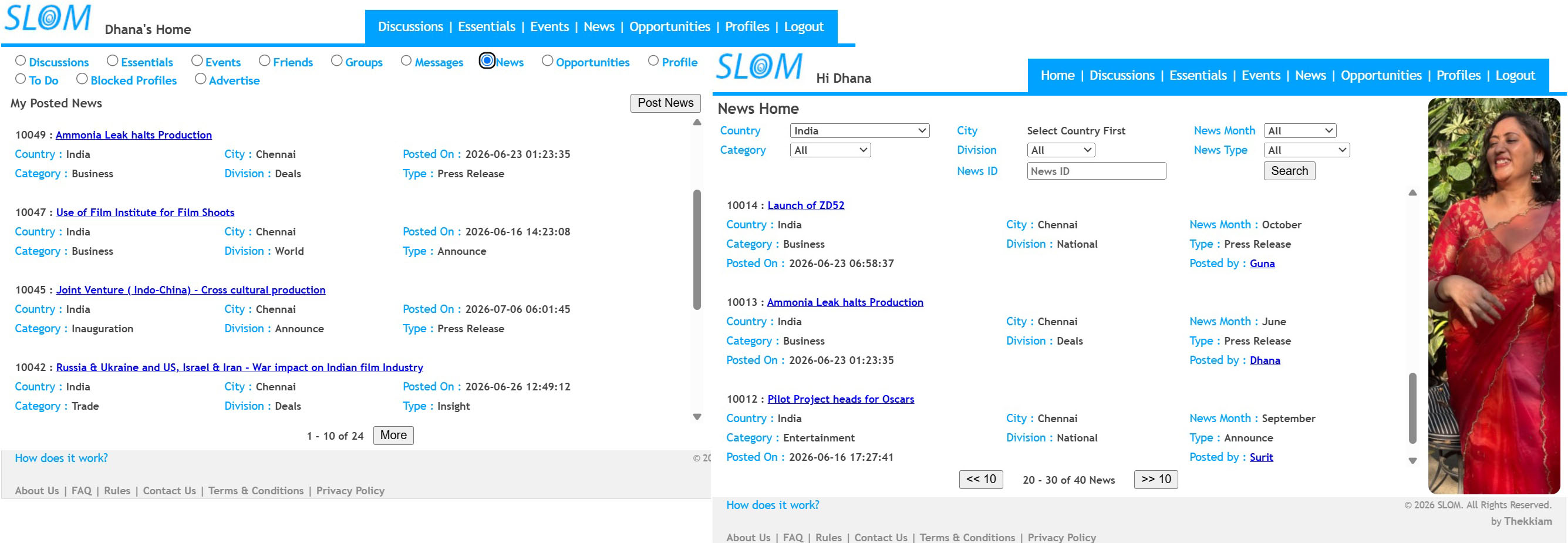Screen dimensions: 1568x543
Task: Open the Division dropdown in News Home
Action: coord(1061,150)
